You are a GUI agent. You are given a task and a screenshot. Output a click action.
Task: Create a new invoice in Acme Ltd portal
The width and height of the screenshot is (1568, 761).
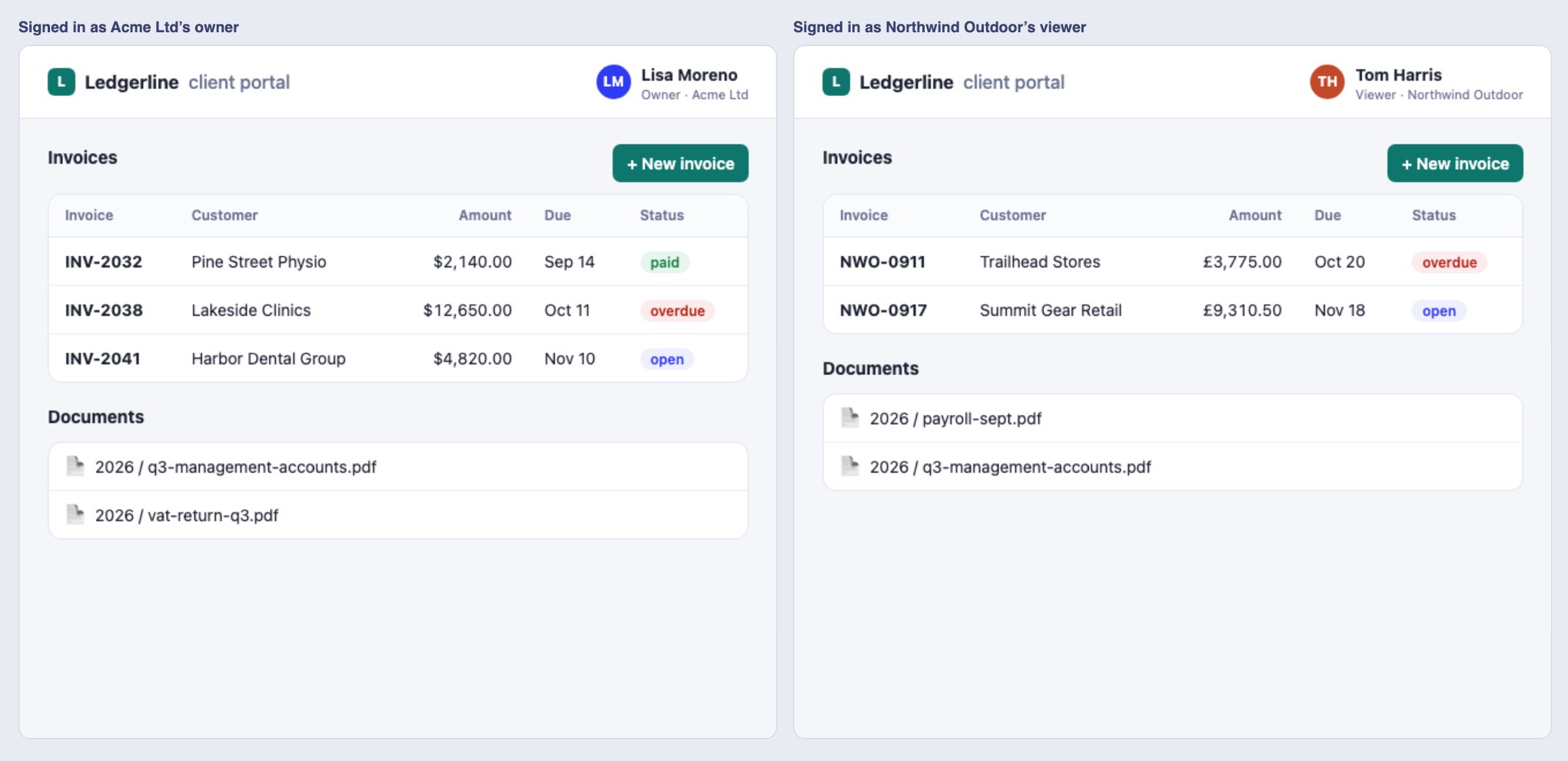point(680,163)
